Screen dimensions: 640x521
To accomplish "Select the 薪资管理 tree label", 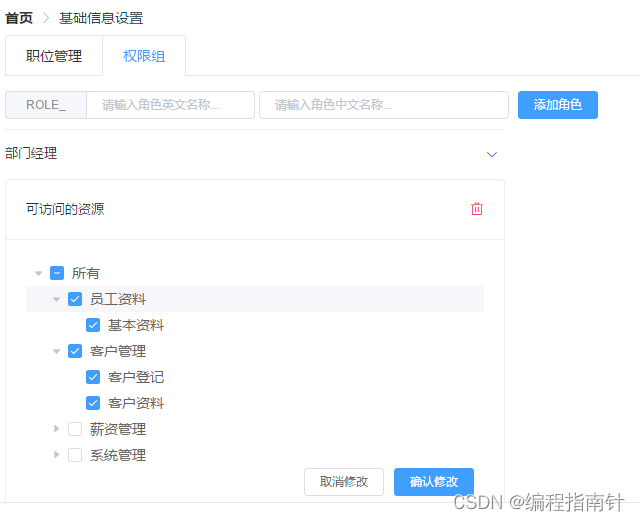I will point(118,429).
